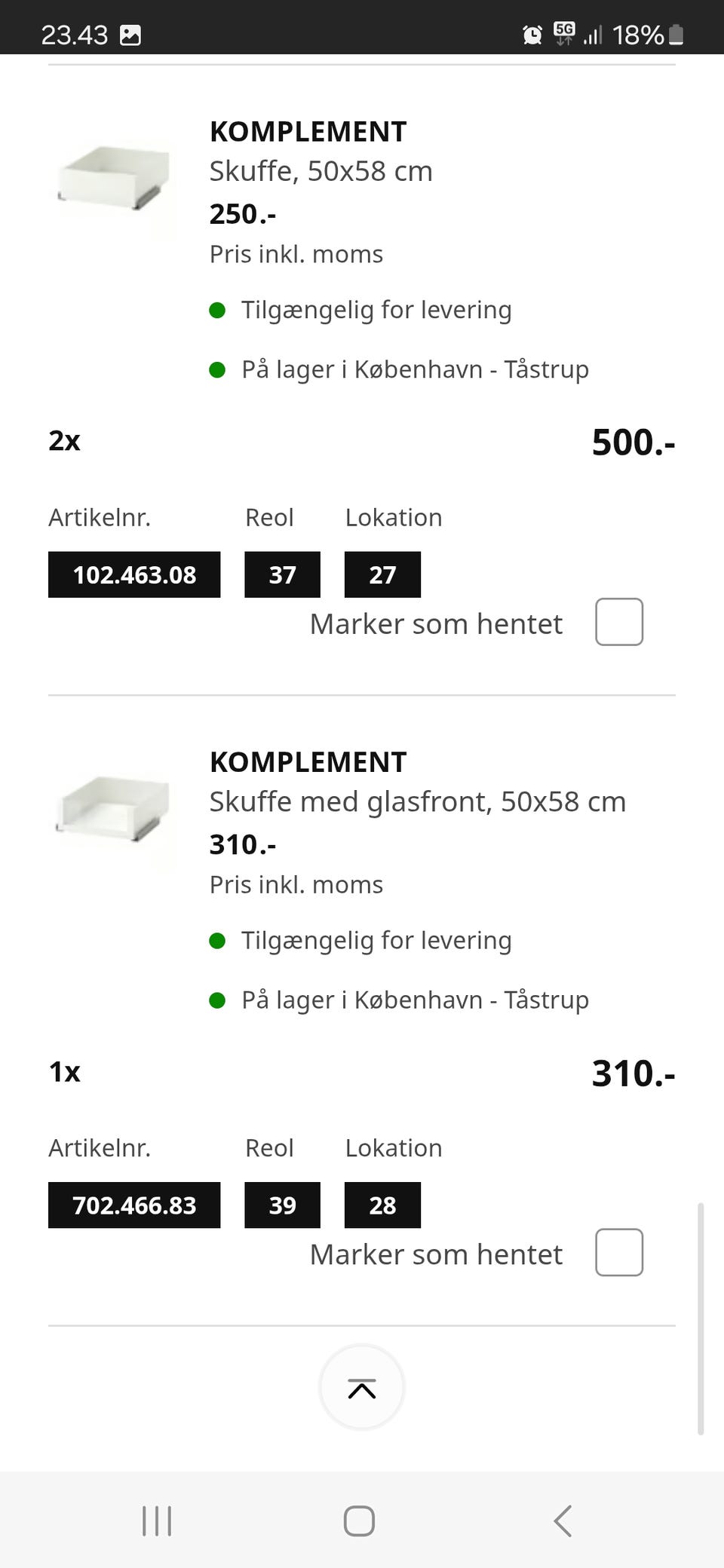Open the glasfront drawer product image
This screenshot has height=1568, width=724.
pos(113,809)
